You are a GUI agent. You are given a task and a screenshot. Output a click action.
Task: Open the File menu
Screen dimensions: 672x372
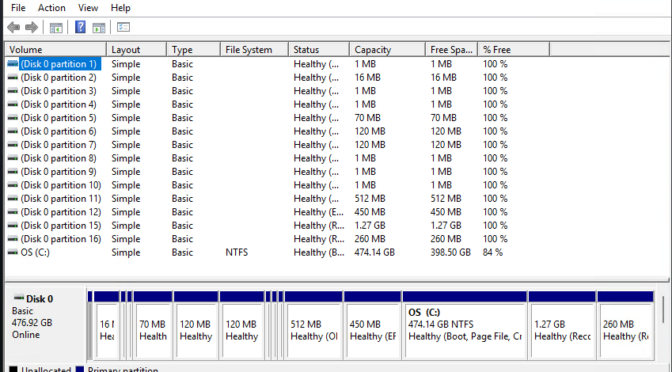[18, 8]
